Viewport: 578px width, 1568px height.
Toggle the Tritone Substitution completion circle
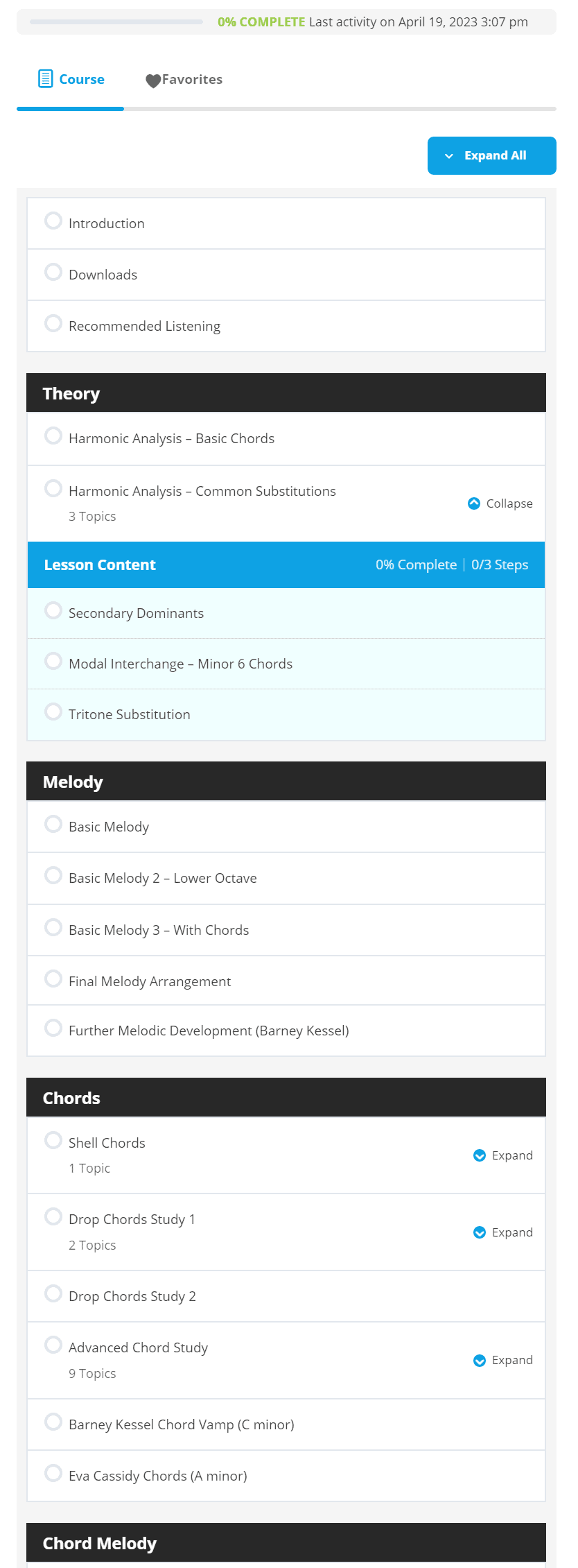pyautogui.click(x=53, y=712)
